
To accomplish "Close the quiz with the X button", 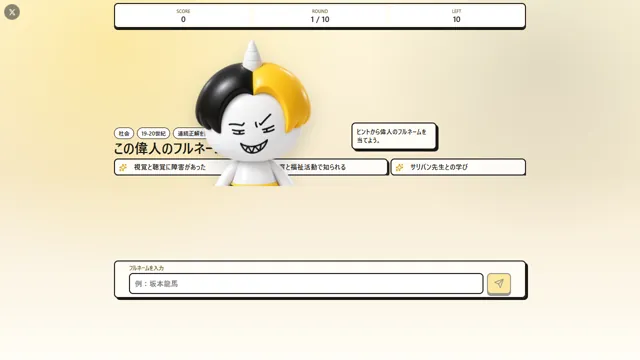I will 12,12.
